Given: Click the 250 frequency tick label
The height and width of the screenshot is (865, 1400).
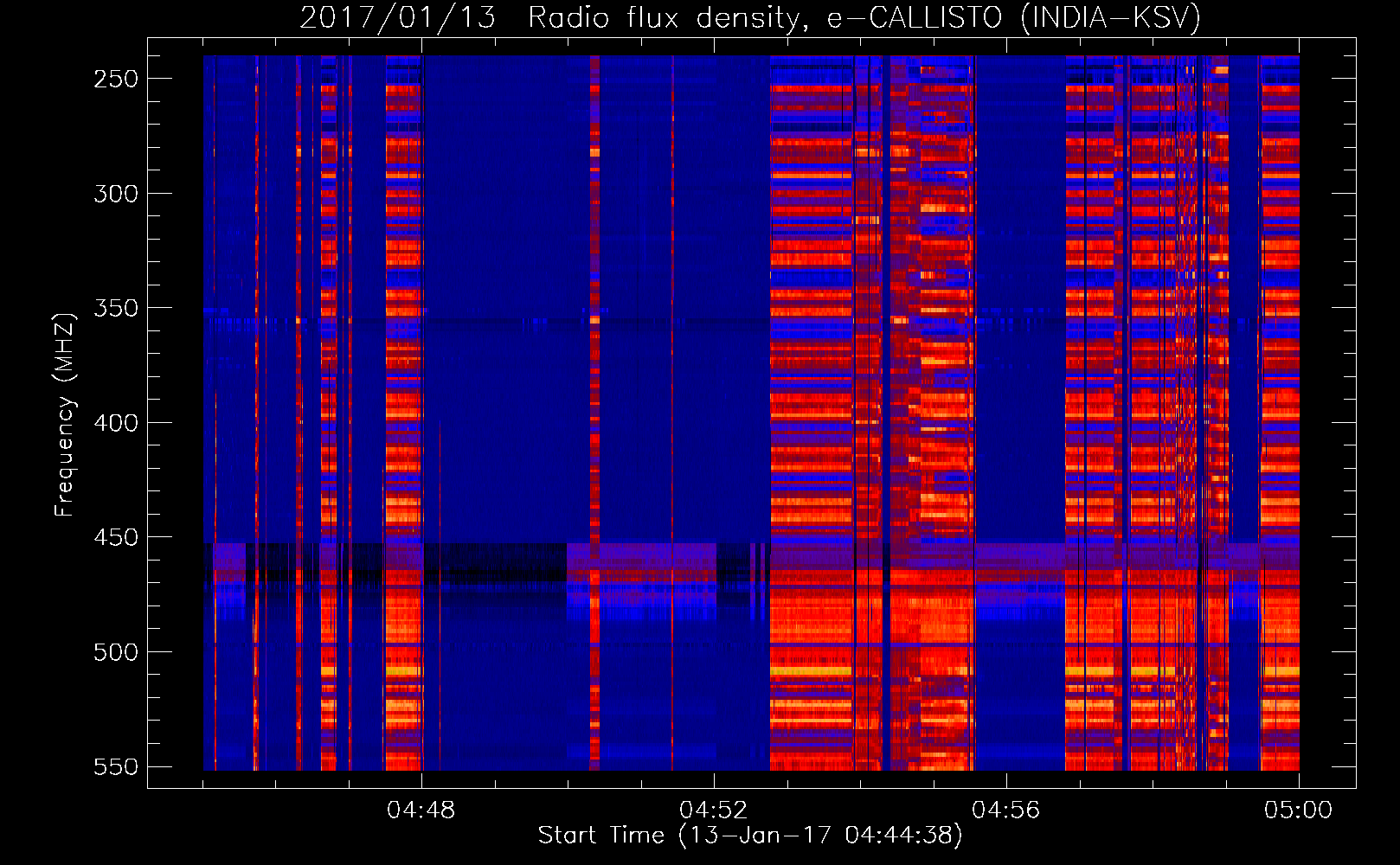Looking at the screenshot, I should point(116,79).
